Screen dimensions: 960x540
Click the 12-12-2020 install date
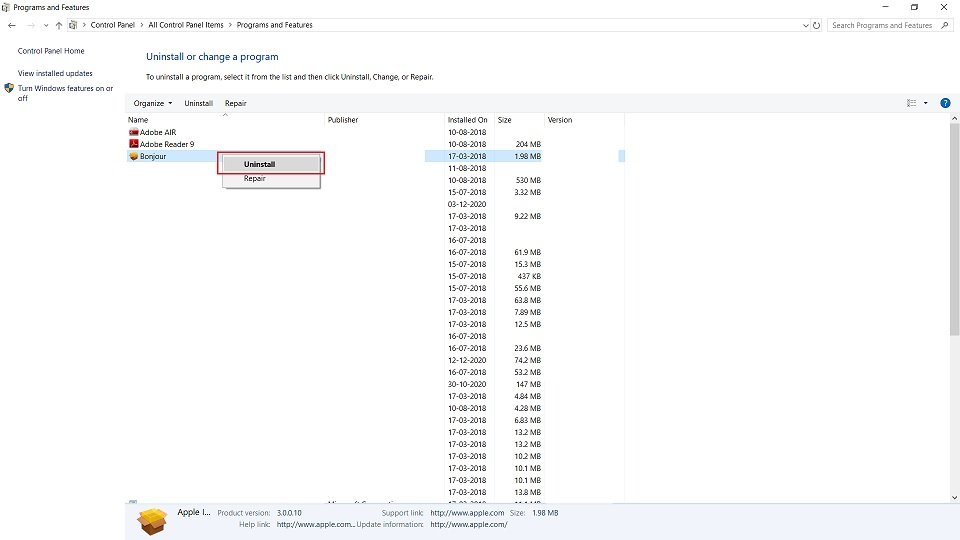(467, 361)
